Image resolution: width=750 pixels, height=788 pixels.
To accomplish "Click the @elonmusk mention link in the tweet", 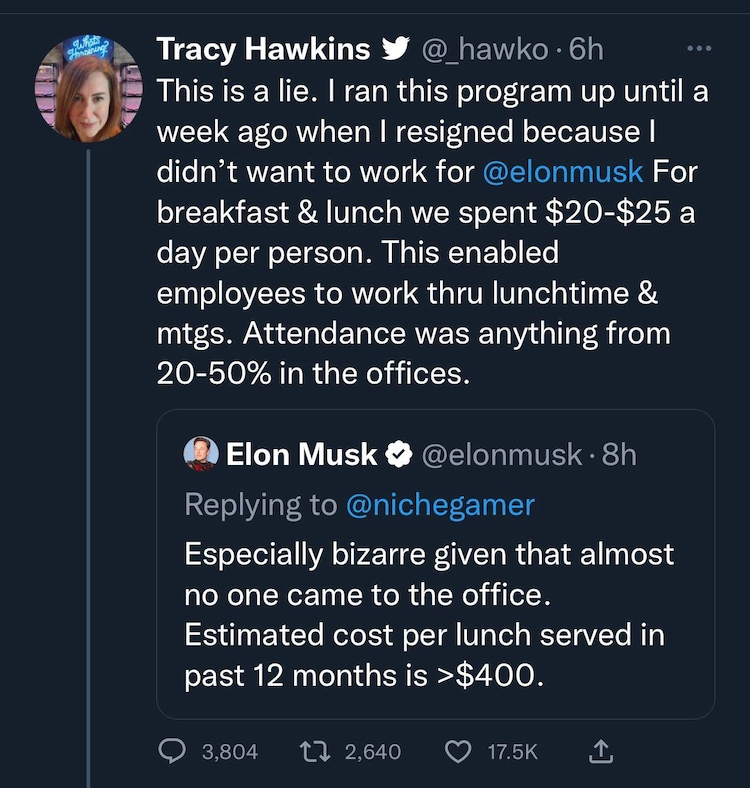I will coord(562,171).
